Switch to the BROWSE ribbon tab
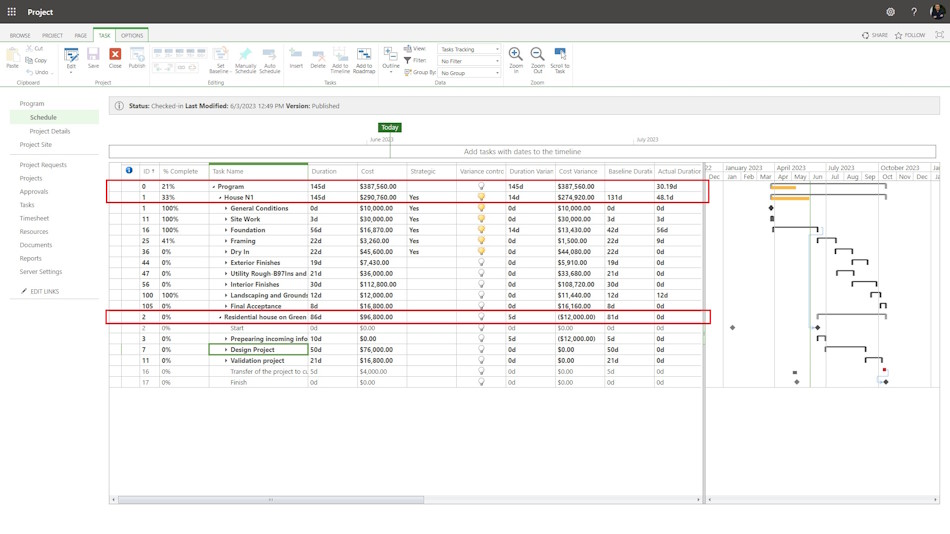 pos(20,36)
